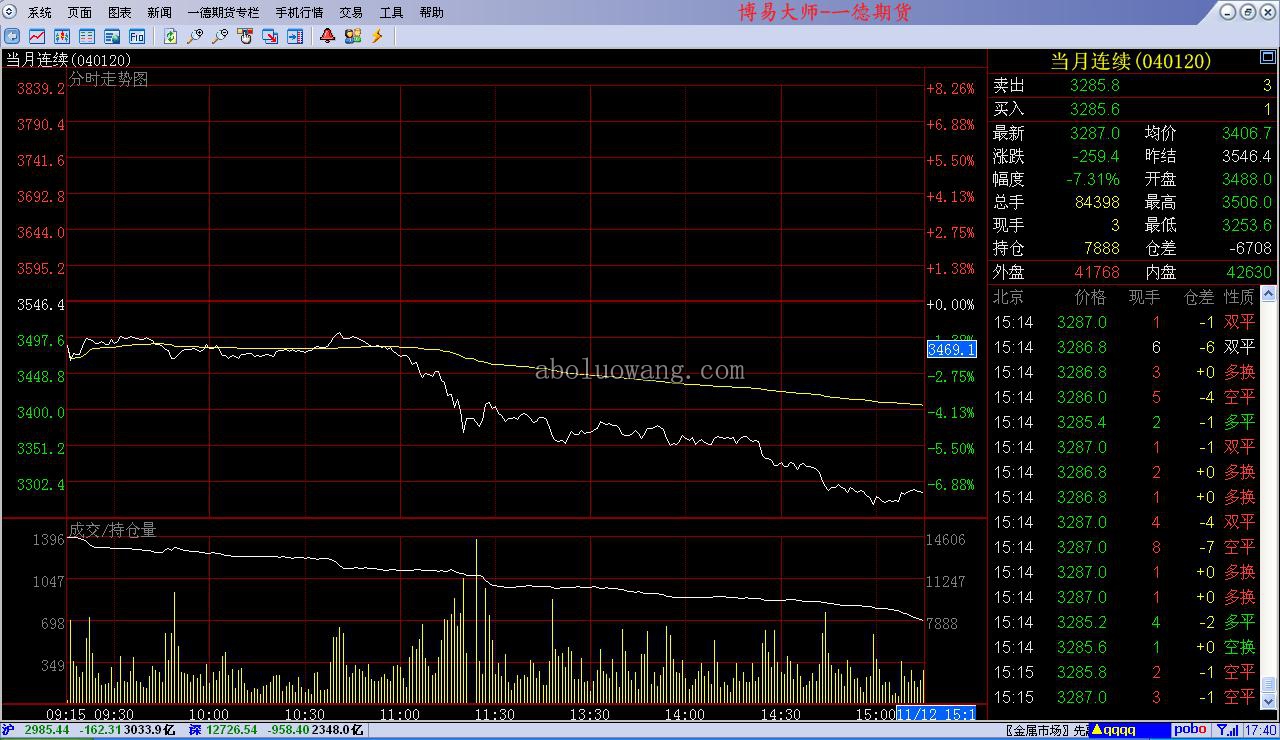Click the hand pointer selection toolbar icon
The height and width of the screenshot is (740, 1280).
245,36
